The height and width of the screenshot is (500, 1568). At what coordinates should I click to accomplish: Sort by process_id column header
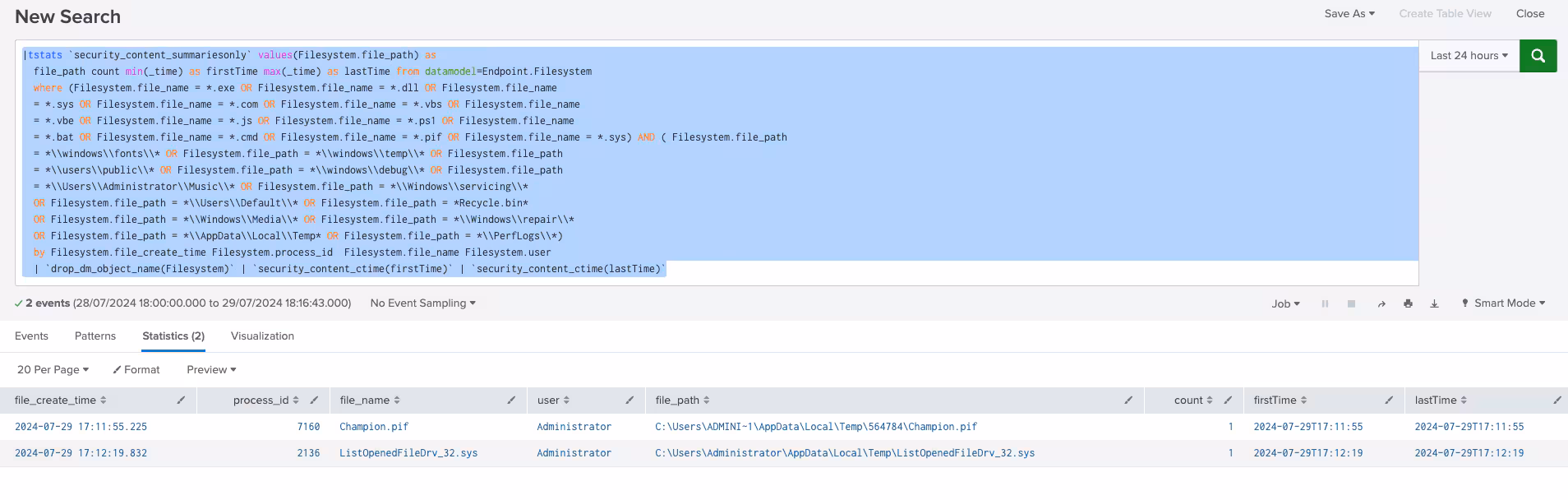point(265,400)
